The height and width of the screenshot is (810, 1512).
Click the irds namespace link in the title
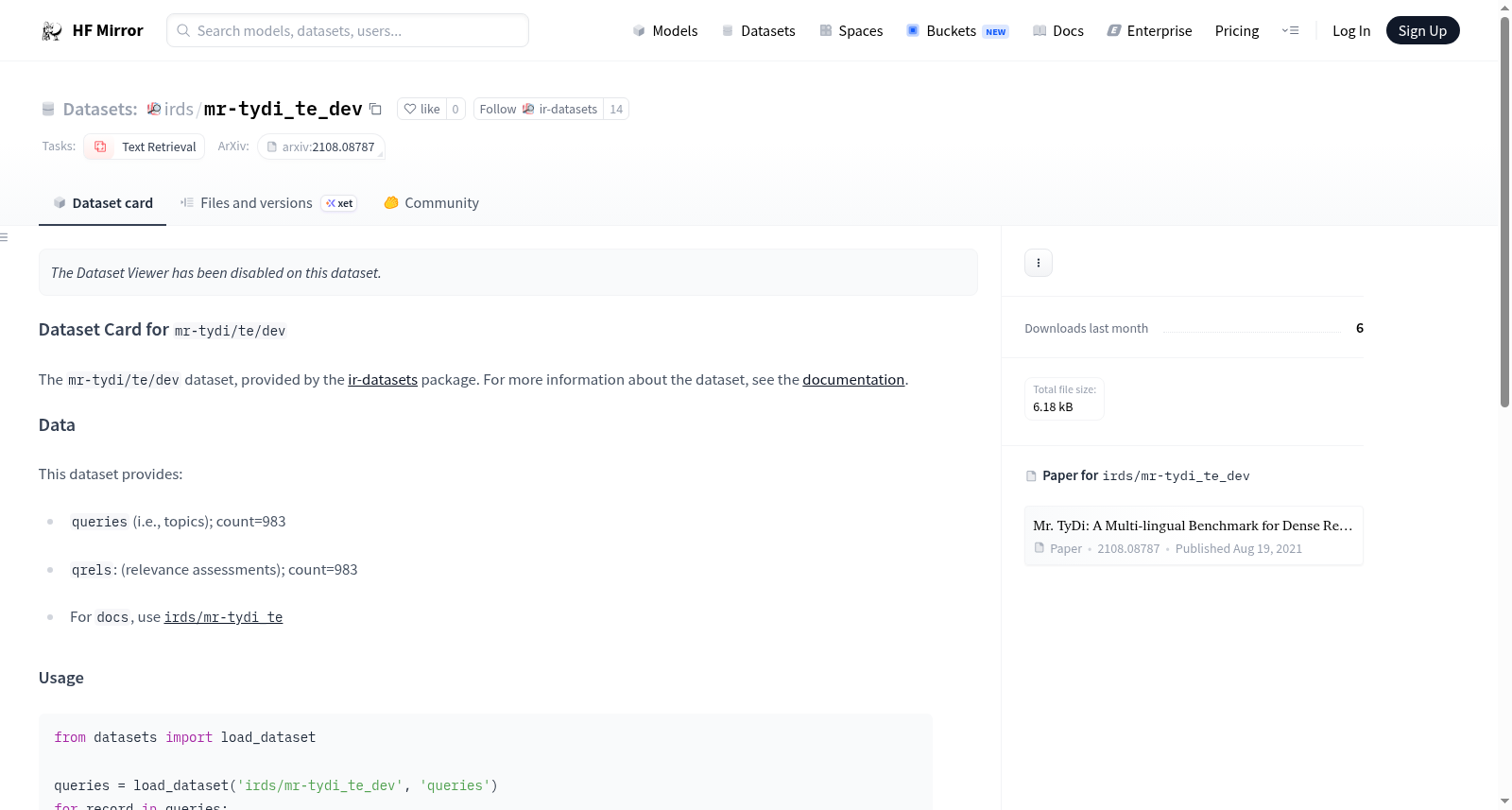(179, 109)
